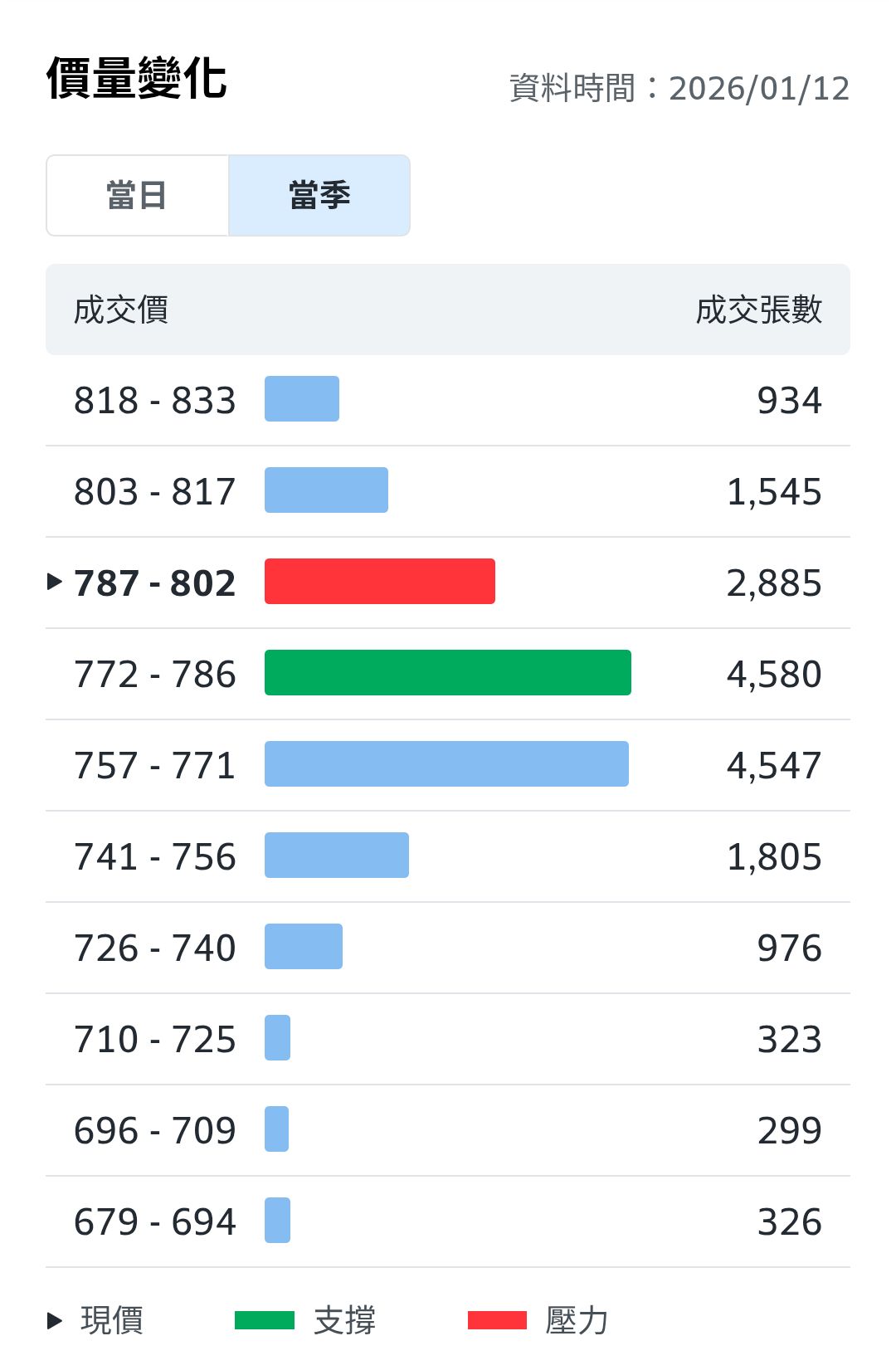Click the small blue bar for 710 - 725
The height and width of the screenshot is (1370, 896).
[278, 1038]
